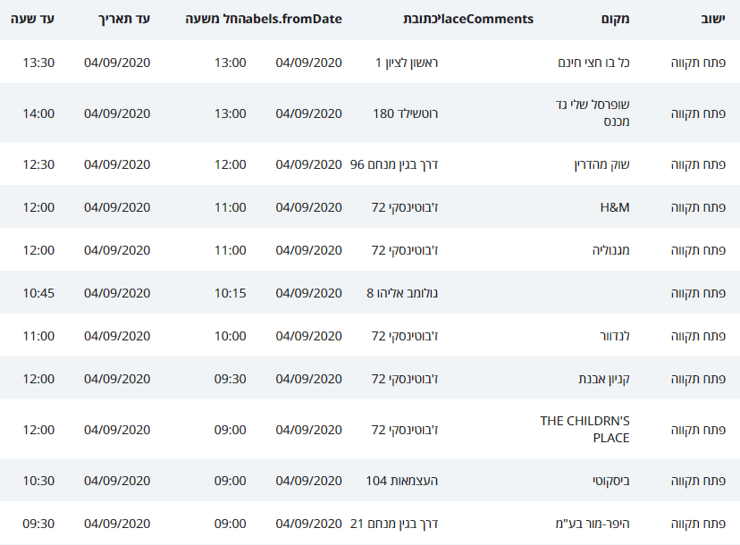The width and height of the screenshot is (740, 545).
Task: Select address העצמאות 104
Action: (x=402, y=480)
